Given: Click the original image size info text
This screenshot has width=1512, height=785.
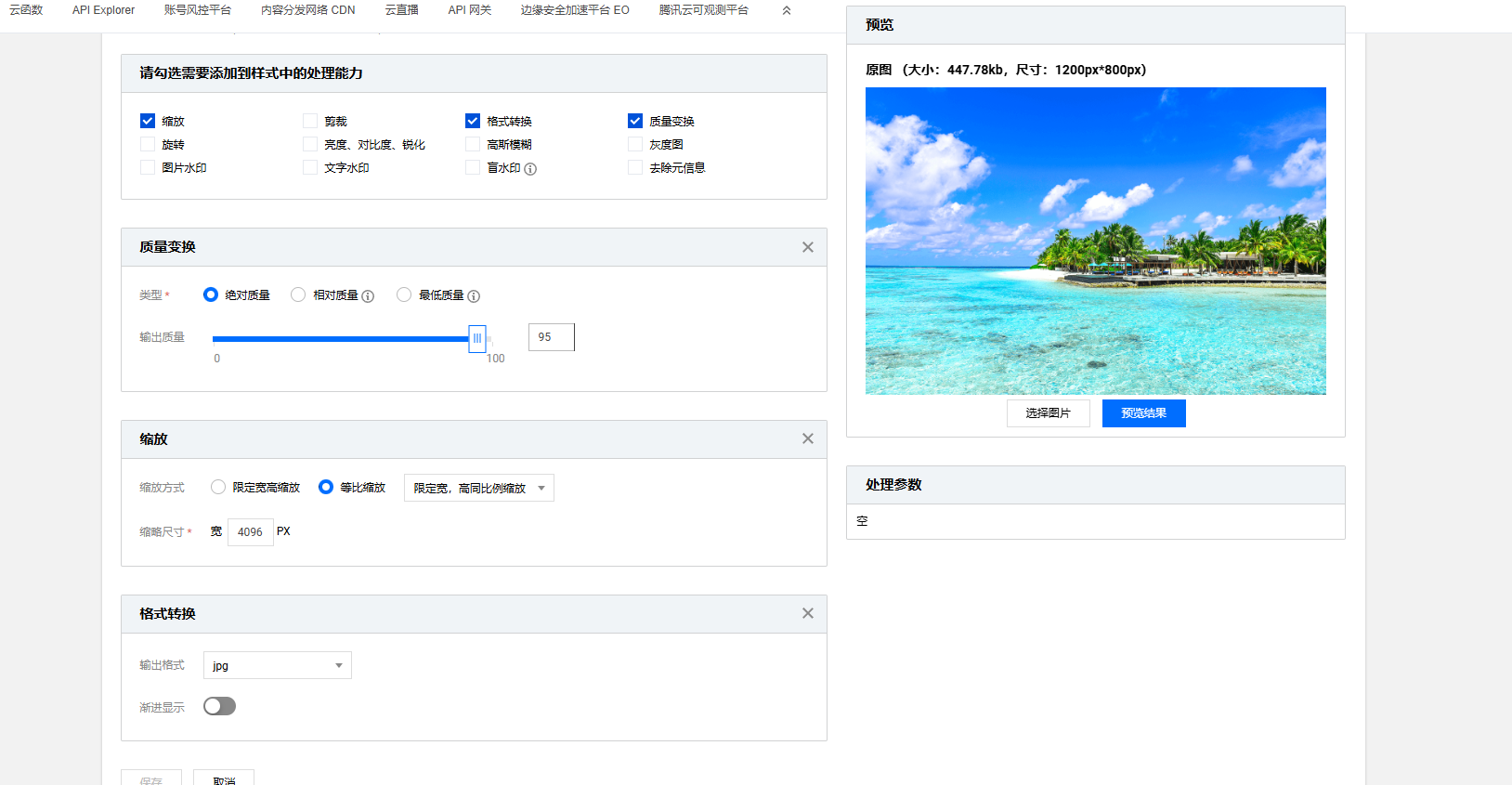Looking at the screenshot, I should [1006, 70].
